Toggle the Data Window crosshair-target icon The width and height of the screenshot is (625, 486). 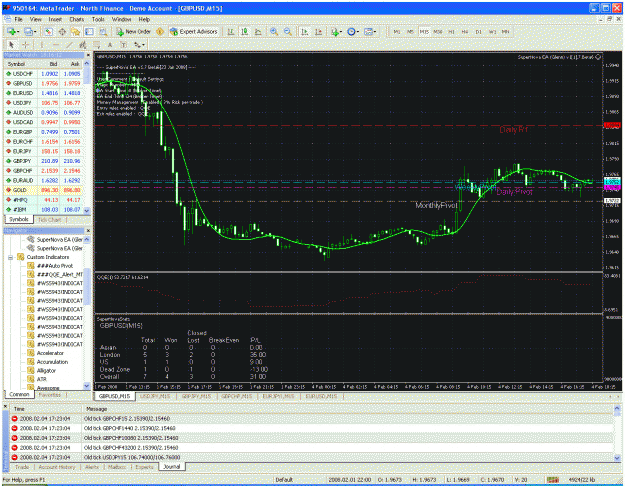[62, 31]
